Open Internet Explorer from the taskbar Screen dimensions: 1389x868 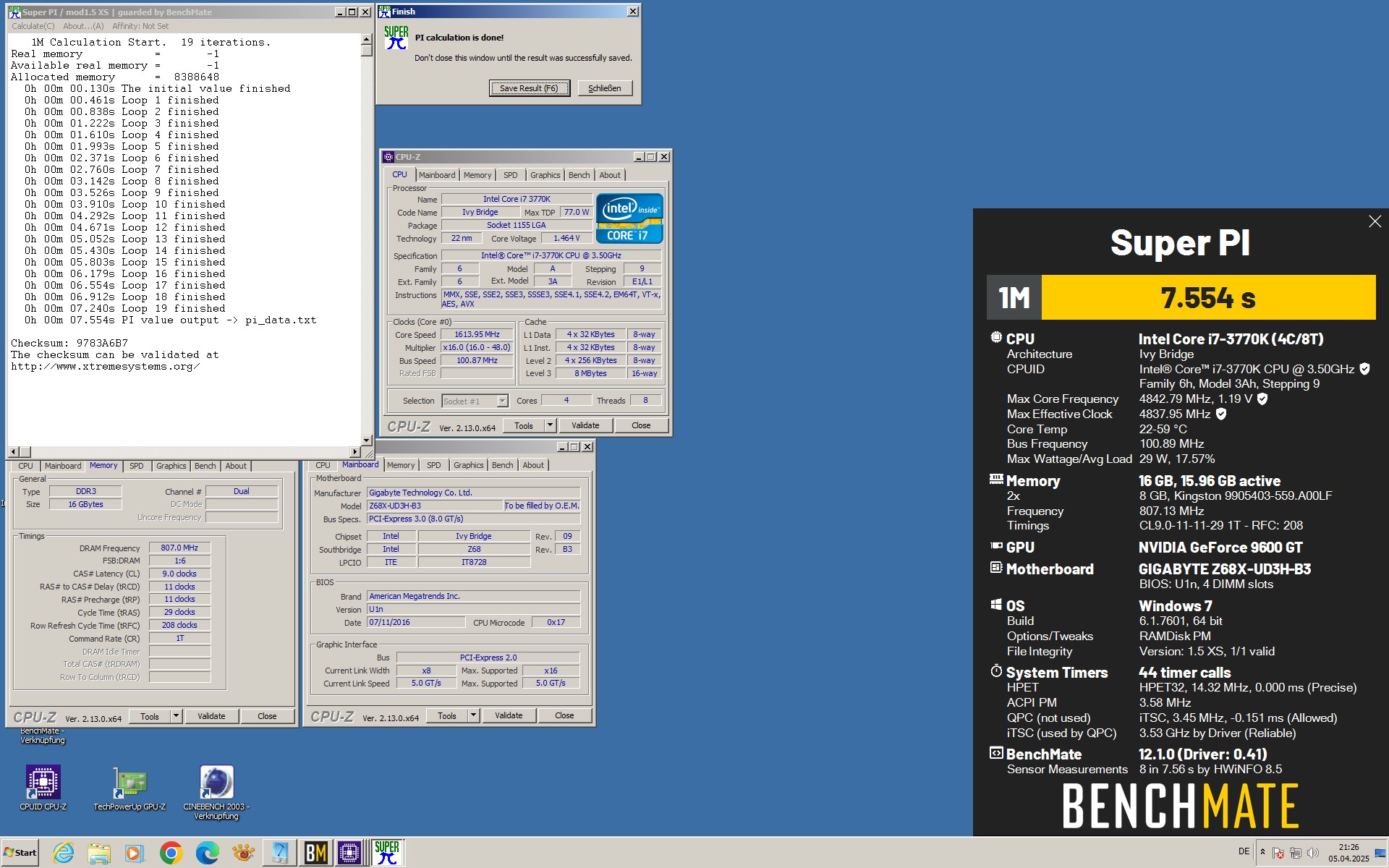coord(64,854)
